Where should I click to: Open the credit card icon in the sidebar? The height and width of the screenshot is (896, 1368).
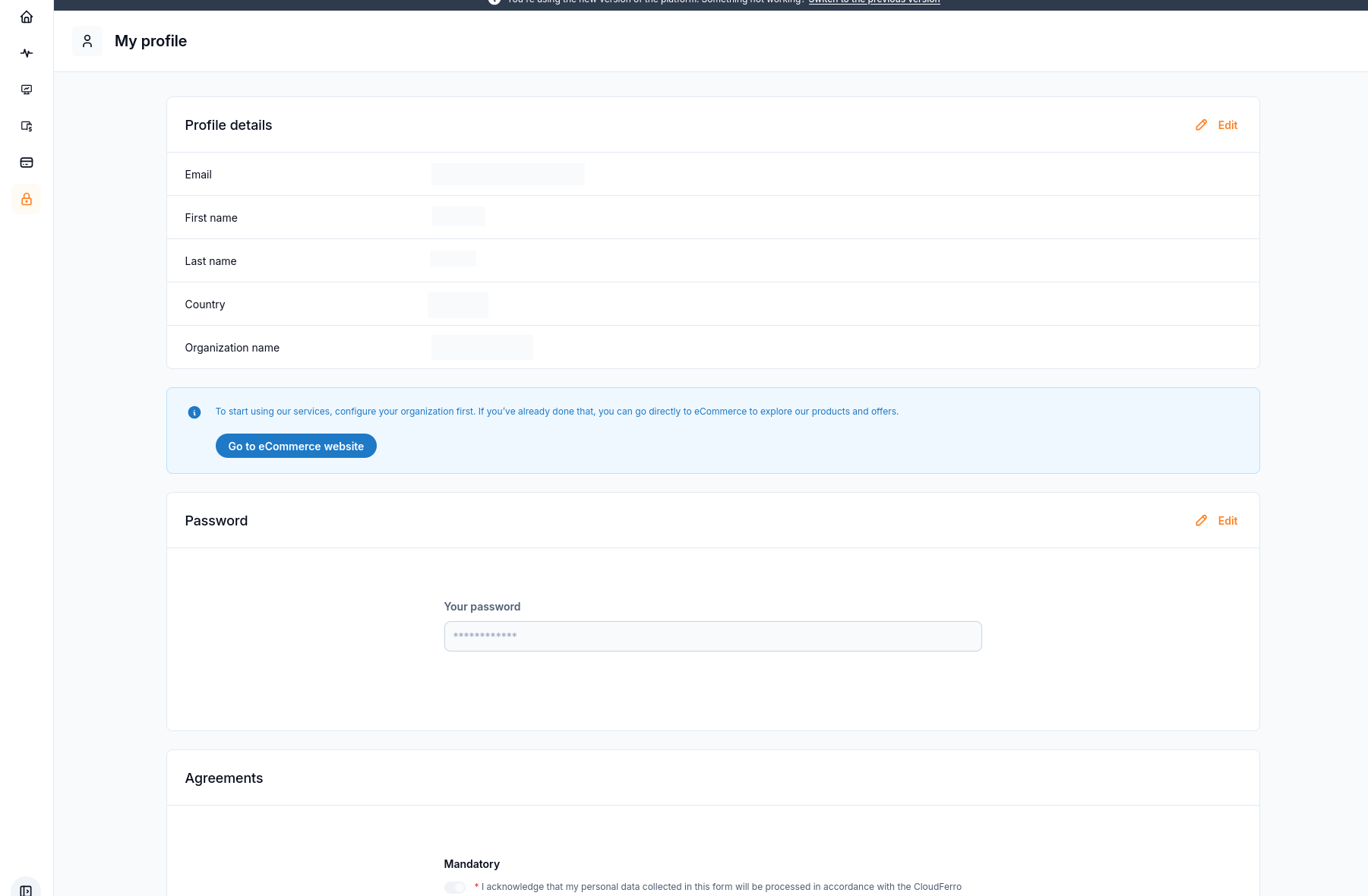[x=27, y=162]
